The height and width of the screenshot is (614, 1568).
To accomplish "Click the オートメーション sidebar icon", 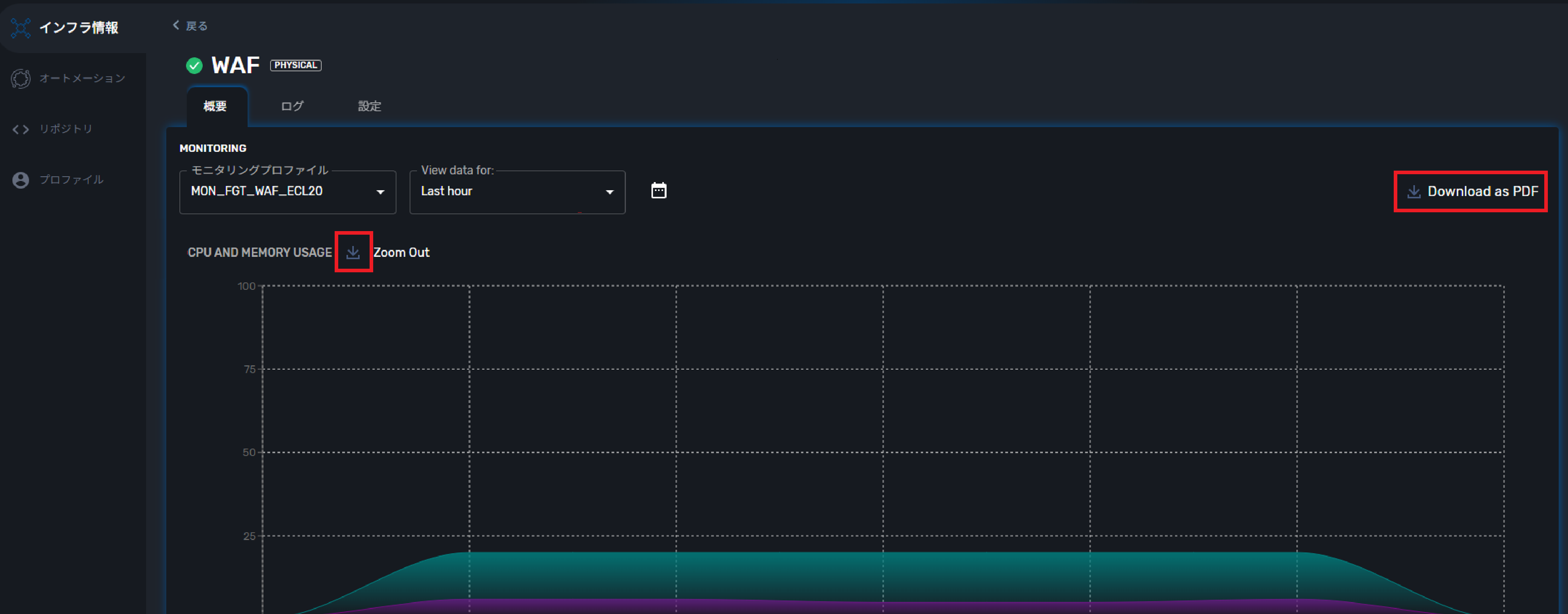I will (x=21, y=78).
